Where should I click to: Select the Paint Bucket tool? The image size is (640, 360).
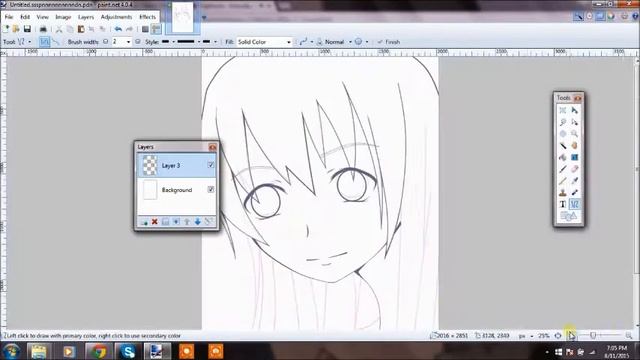click(x=563, y=158)
